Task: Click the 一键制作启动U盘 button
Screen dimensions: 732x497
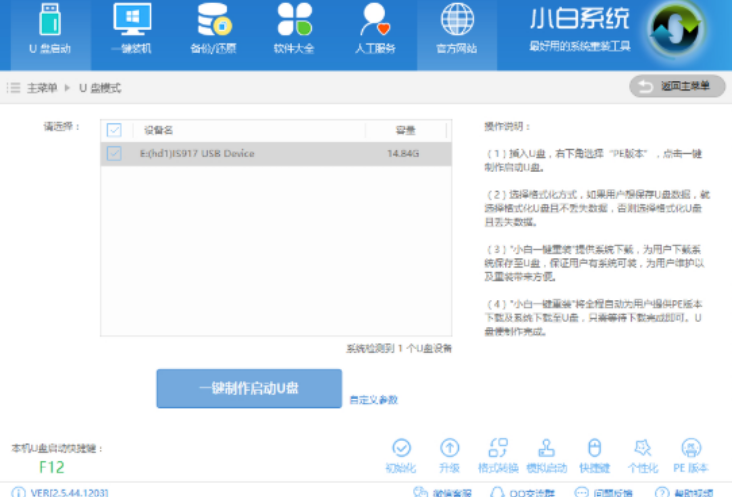Action: coord(249,388)
